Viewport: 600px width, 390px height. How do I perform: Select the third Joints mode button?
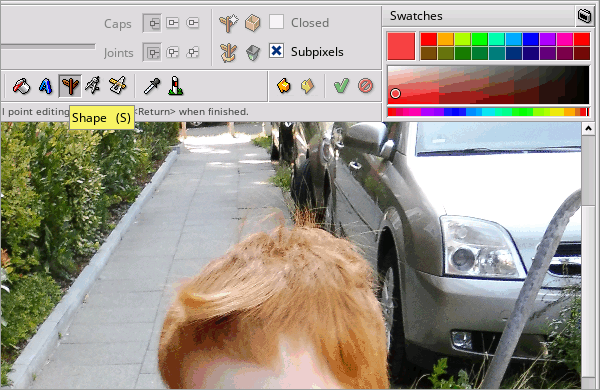192,52
